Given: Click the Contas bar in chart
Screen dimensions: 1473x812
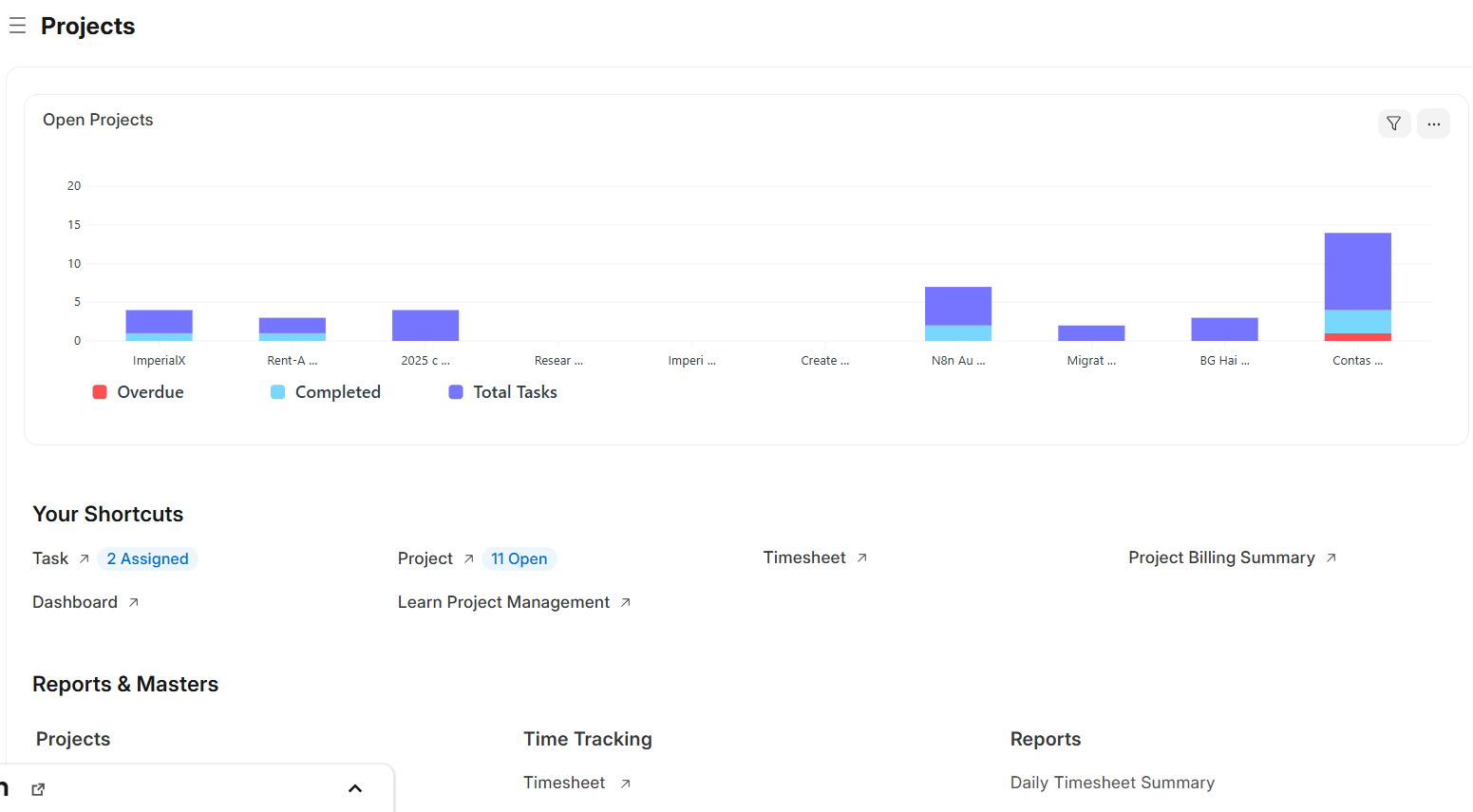Looking at the screenshot, I should click(1357, 287).
